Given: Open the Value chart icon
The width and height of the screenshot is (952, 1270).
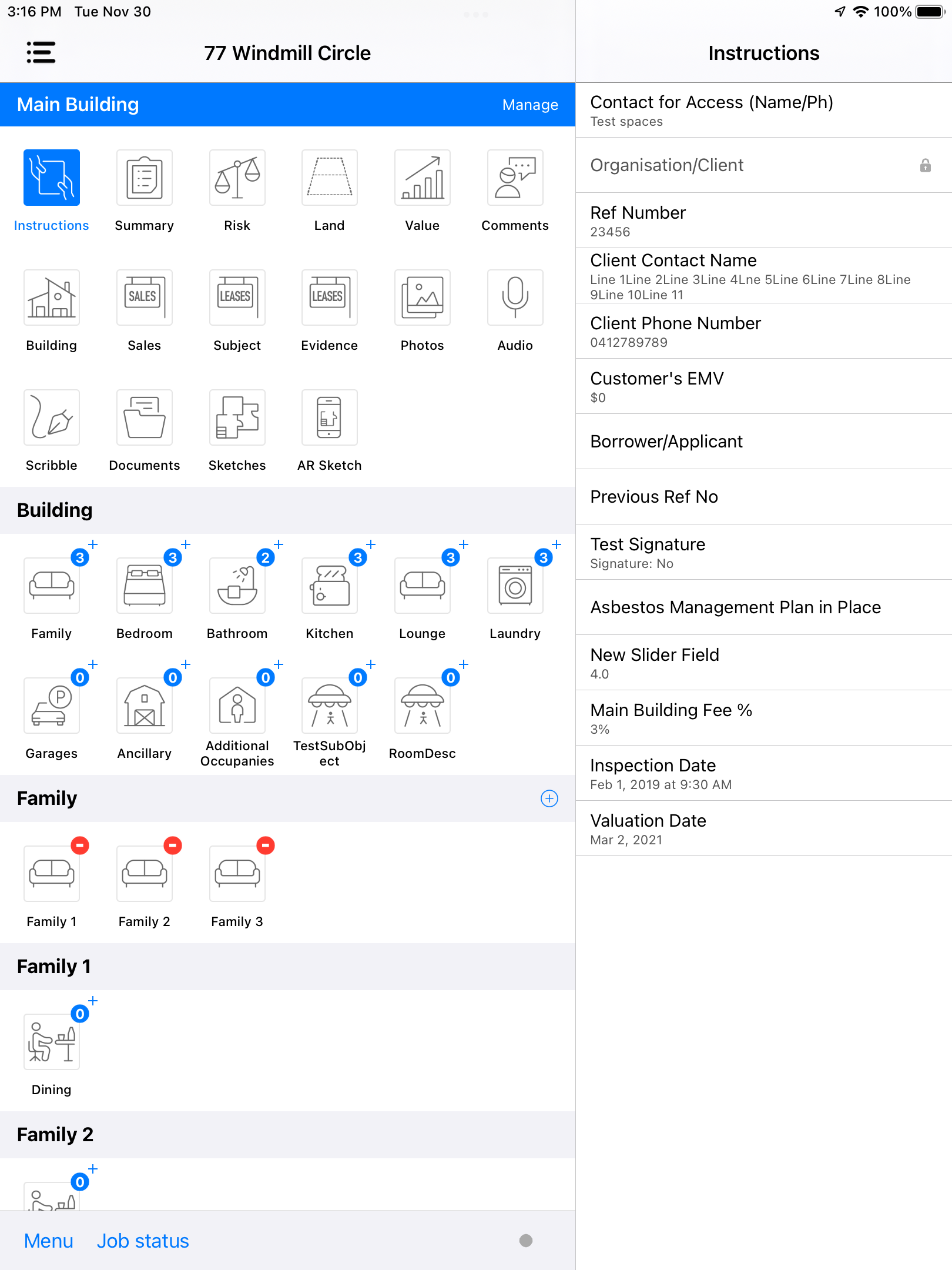Looking at the screenshot, I should point(423,178).
